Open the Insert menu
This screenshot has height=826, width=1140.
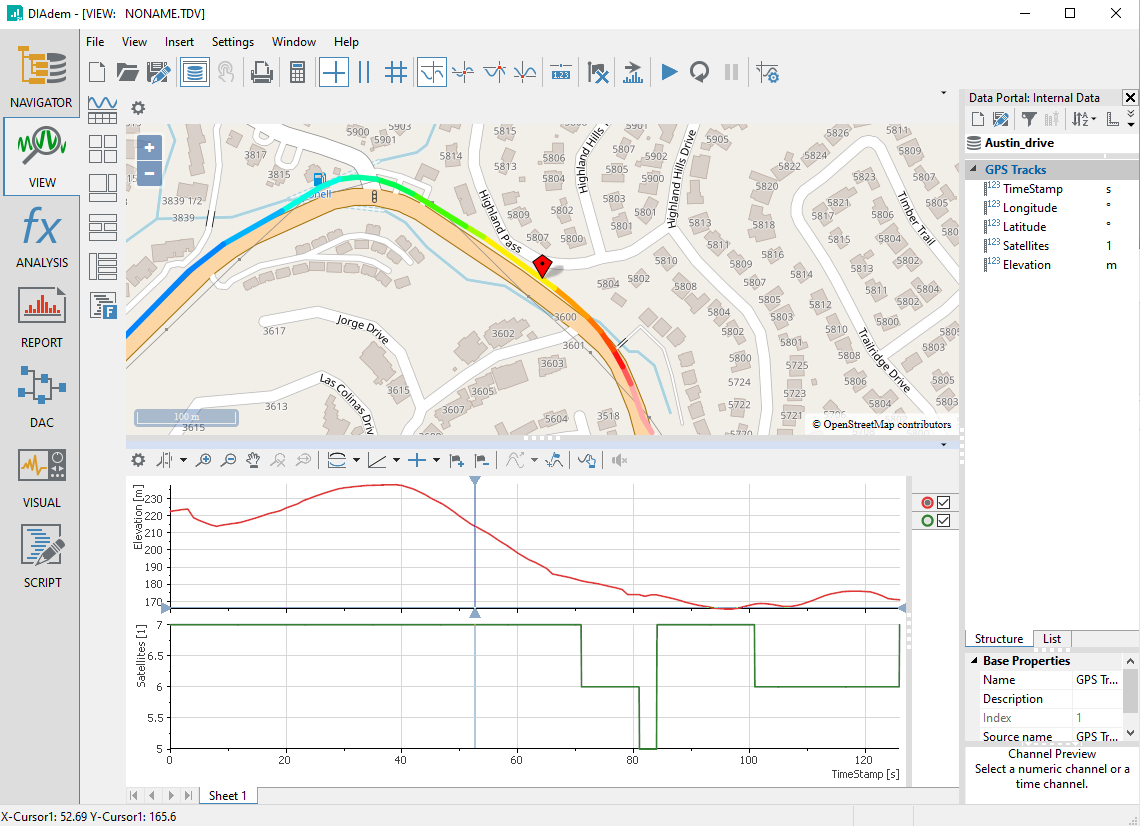(x=179, y=42)
